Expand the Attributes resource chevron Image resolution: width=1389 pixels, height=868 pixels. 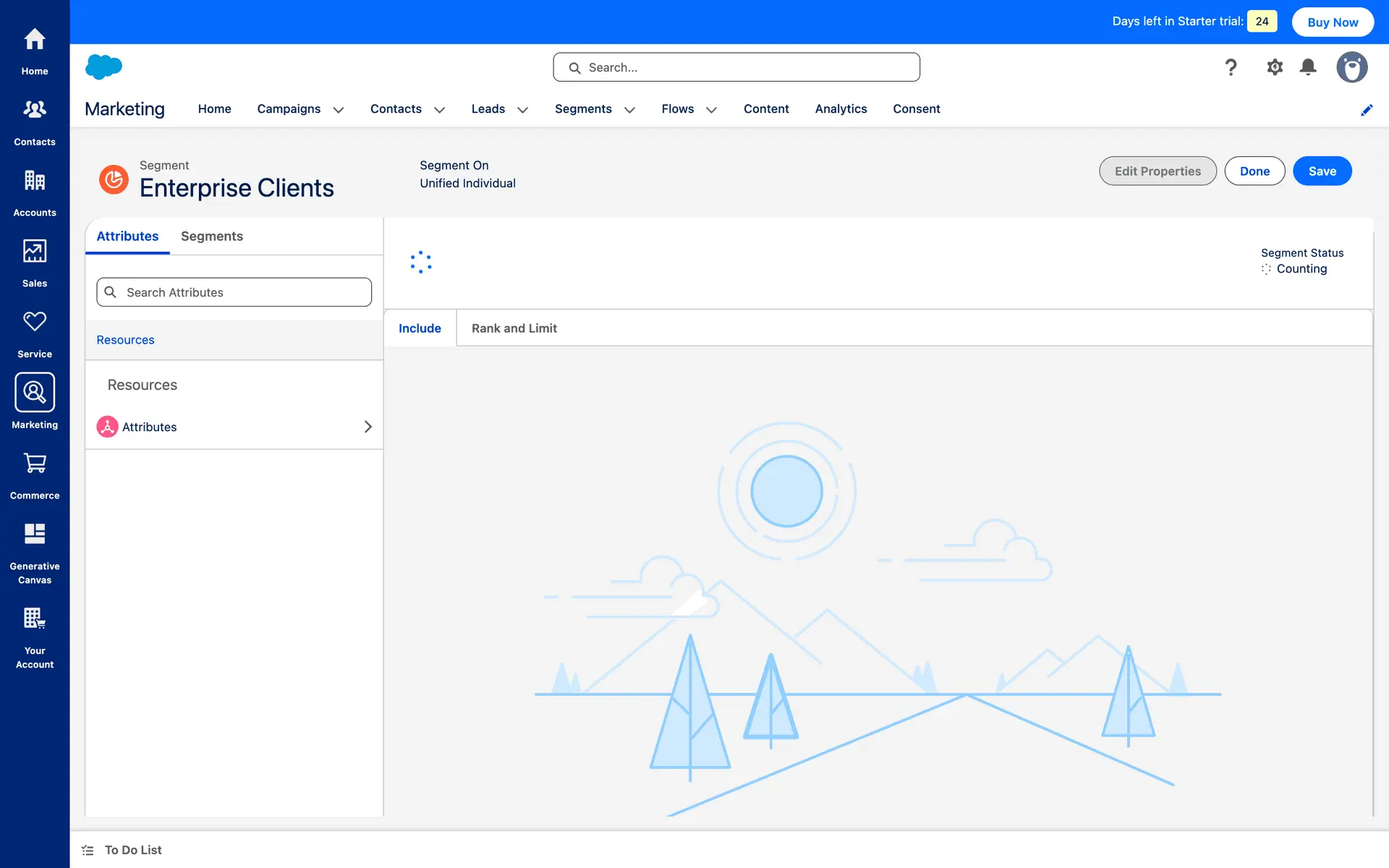(x=368, y=427)
